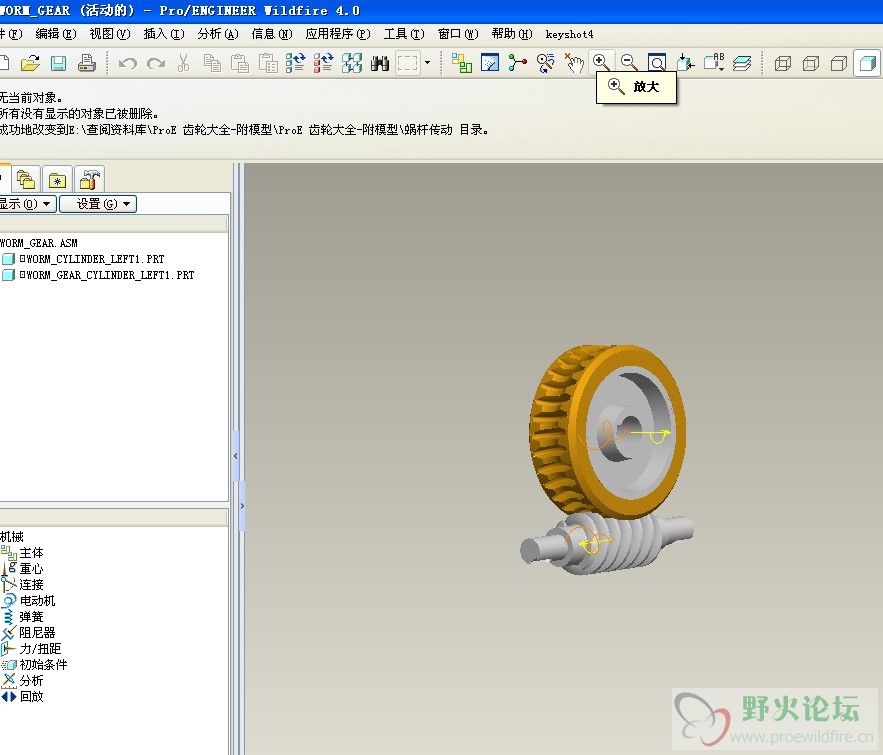Open the 设置(G) dropdown
The image size is (883, 755).
click(x=98, y=203)
